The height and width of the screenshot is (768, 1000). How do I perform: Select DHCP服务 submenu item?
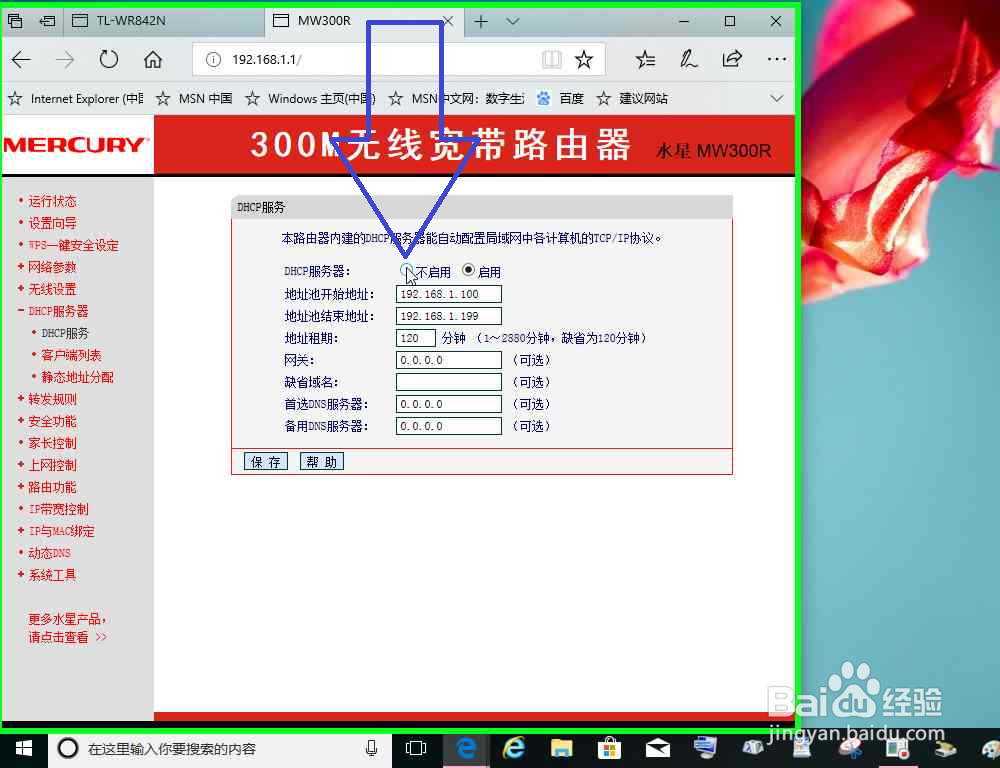coord(65,333)
